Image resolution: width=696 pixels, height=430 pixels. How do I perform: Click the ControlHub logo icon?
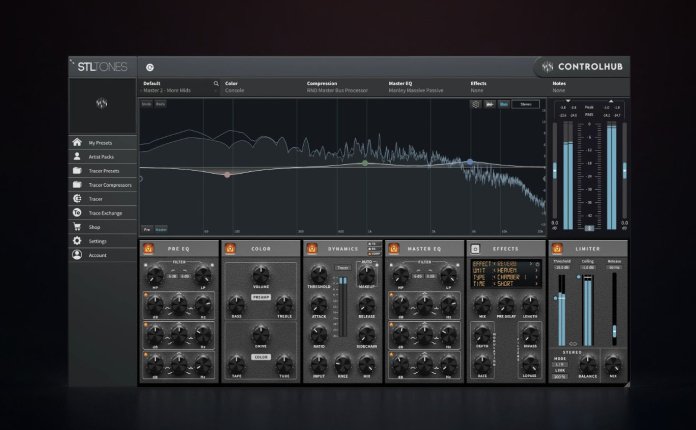(x=547, y=67)
